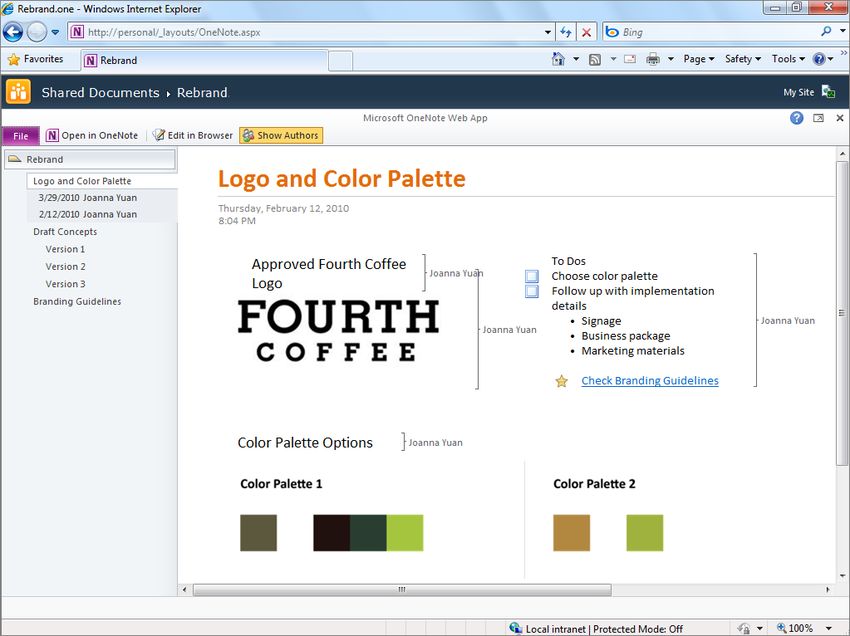The width and height of the screenshot is (850, 636).
Task: Click the Print icon
Action: coord(653,59)
